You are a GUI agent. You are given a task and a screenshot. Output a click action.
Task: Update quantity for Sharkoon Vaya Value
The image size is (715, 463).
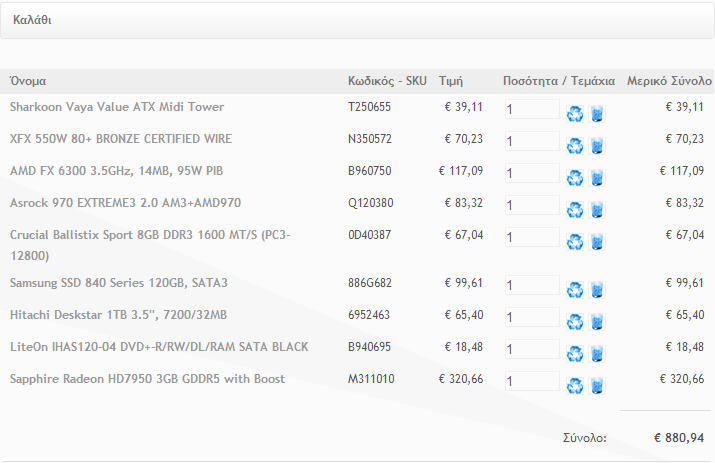(575, 114)
